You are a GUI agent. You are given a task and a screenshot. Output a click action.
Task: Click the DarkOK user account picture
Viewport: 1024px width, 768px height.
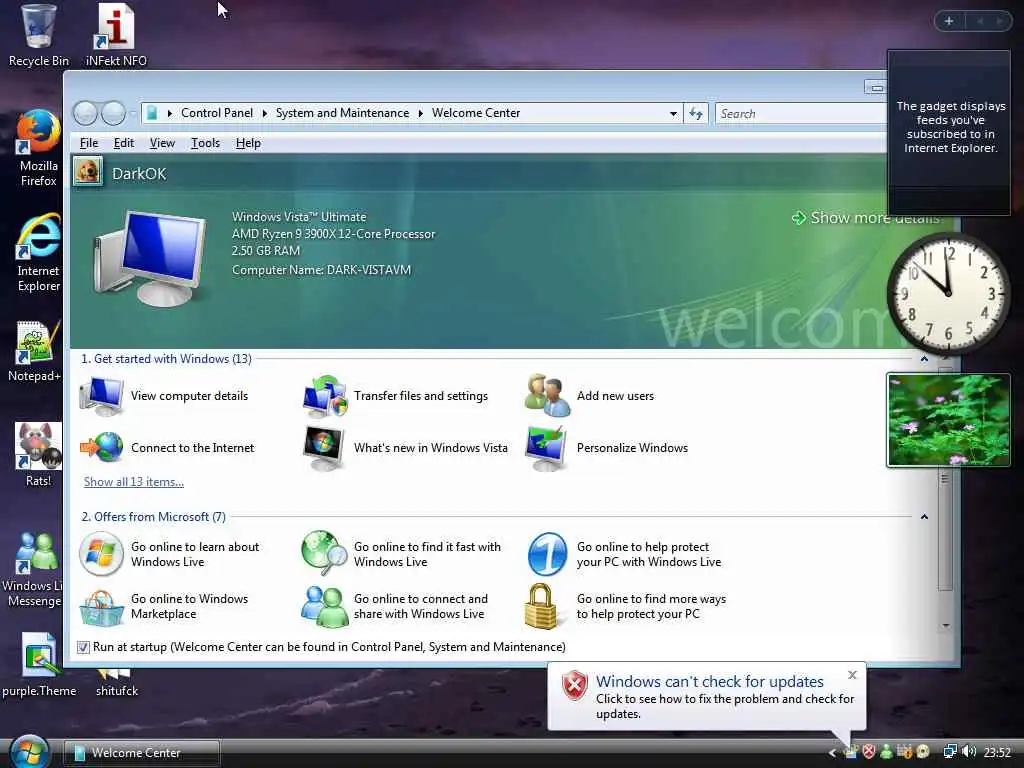(x=88, y=172)
